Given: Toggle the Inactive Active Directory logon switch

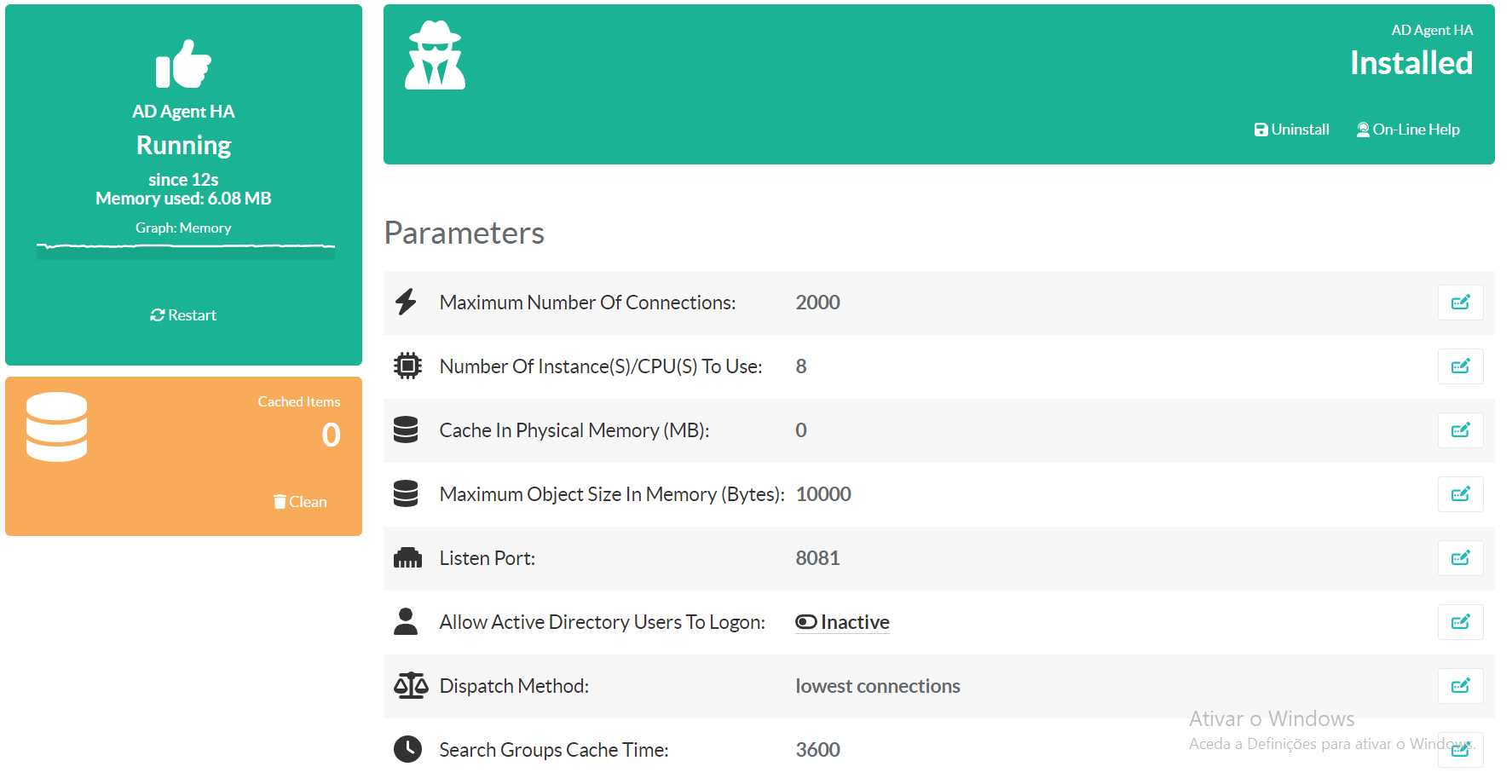Looking at the screenshot, I should point(842,622).
